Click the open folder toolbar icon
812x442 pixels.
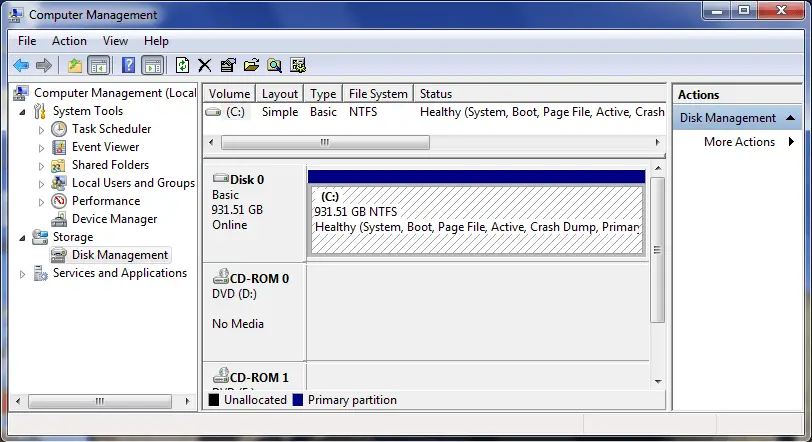[x=250, y=65]
